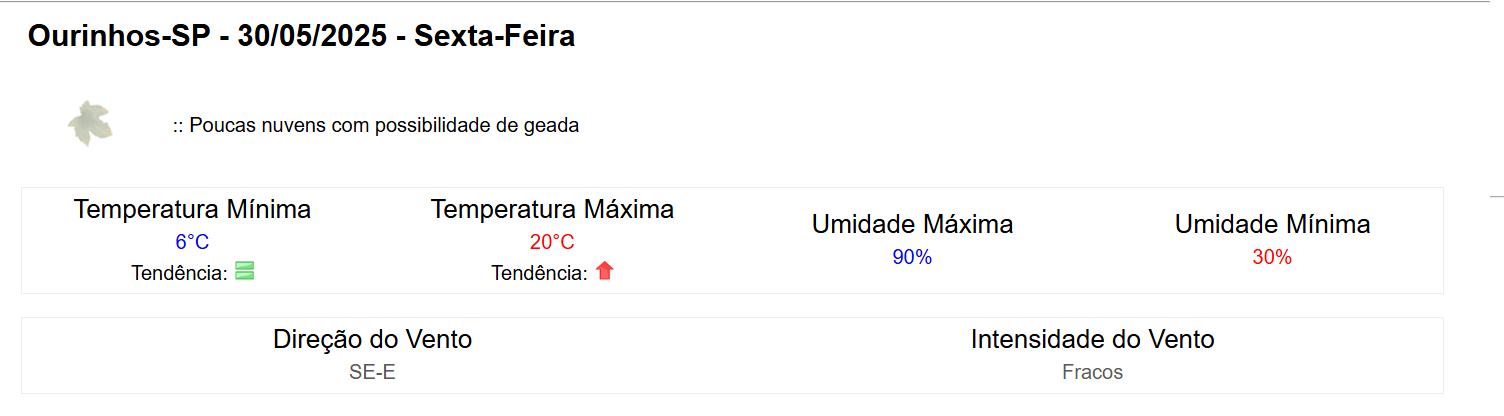Click Tendência label under minimum temperature
The image size is (1504, 416).
pos(179,273)
